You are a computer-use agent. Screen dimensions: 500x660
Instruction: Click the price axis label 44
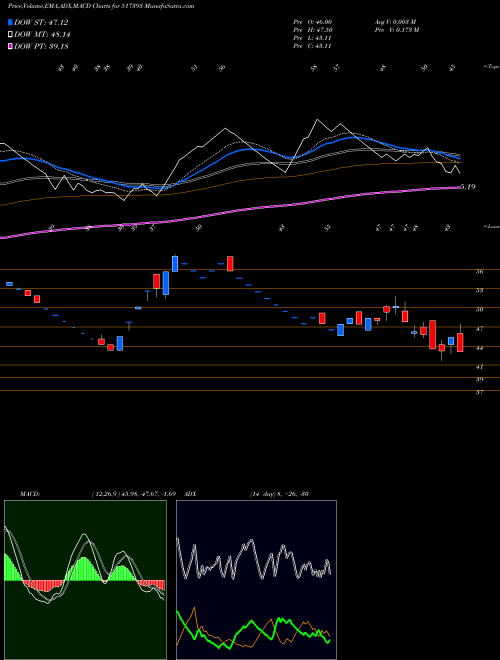tap(479, 348)
